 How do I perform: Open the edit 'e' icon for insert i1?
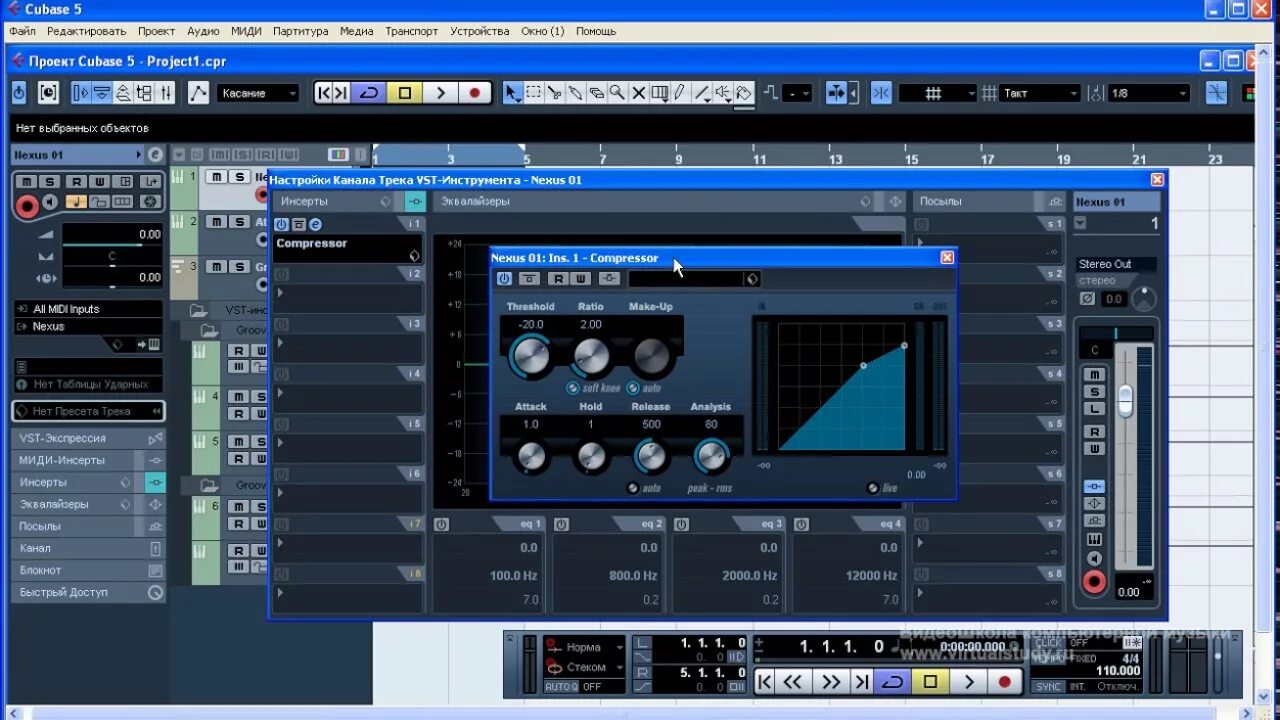pos(315,224)
